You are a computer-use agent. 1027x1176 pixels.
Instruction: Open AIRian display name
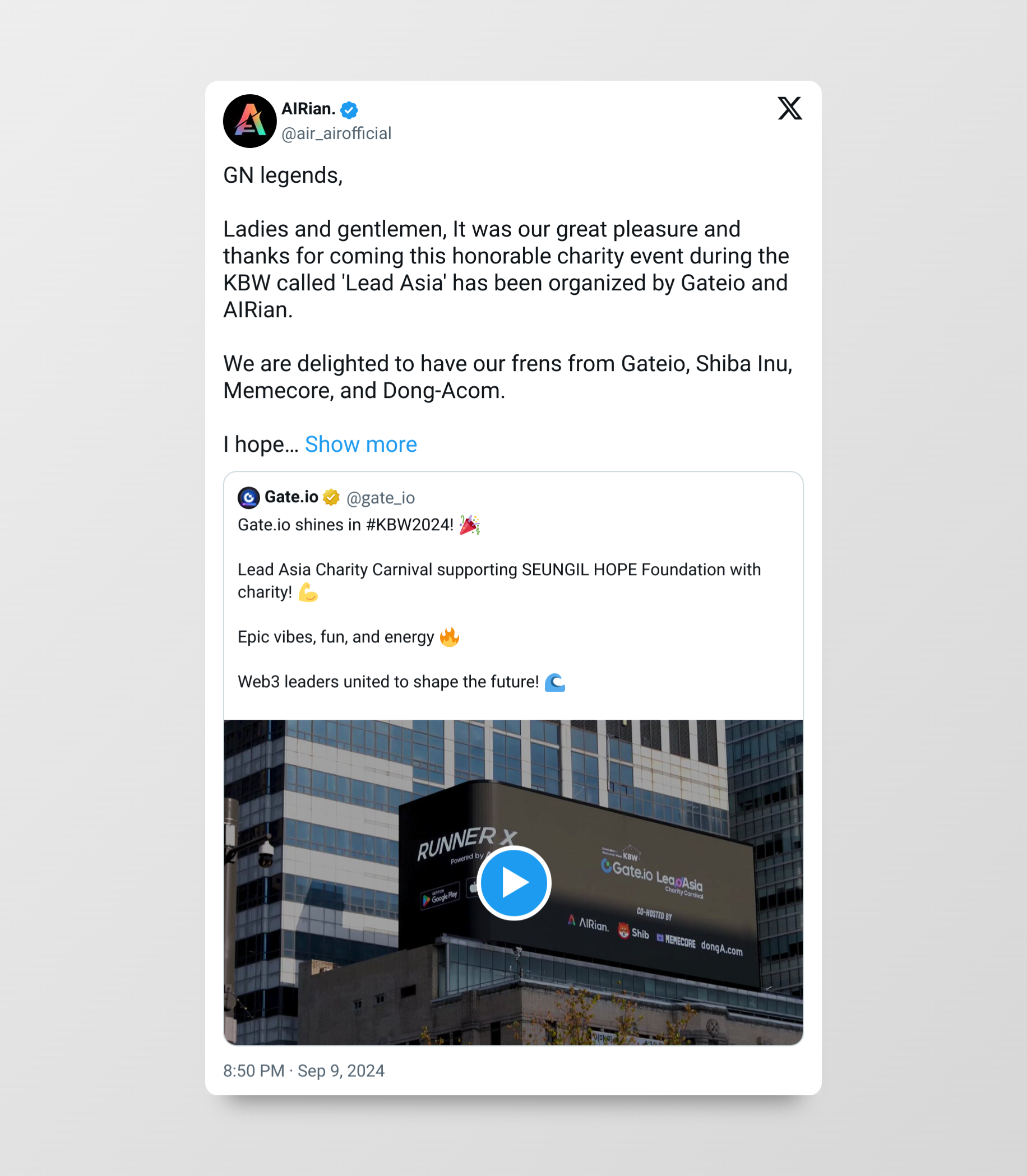308,109
